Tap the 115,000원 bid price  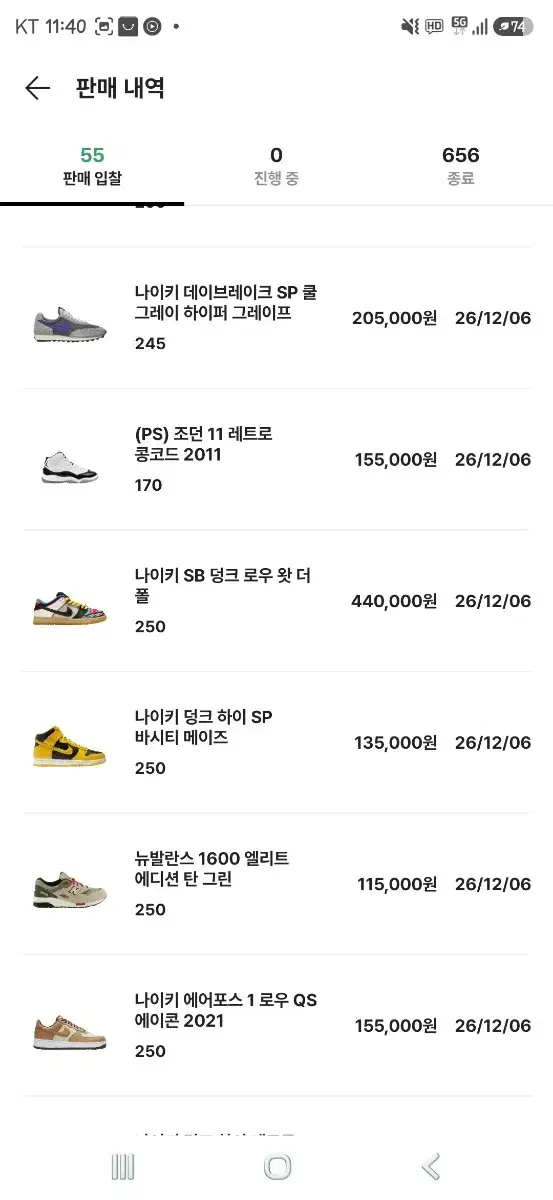click(x=397, y=885)
